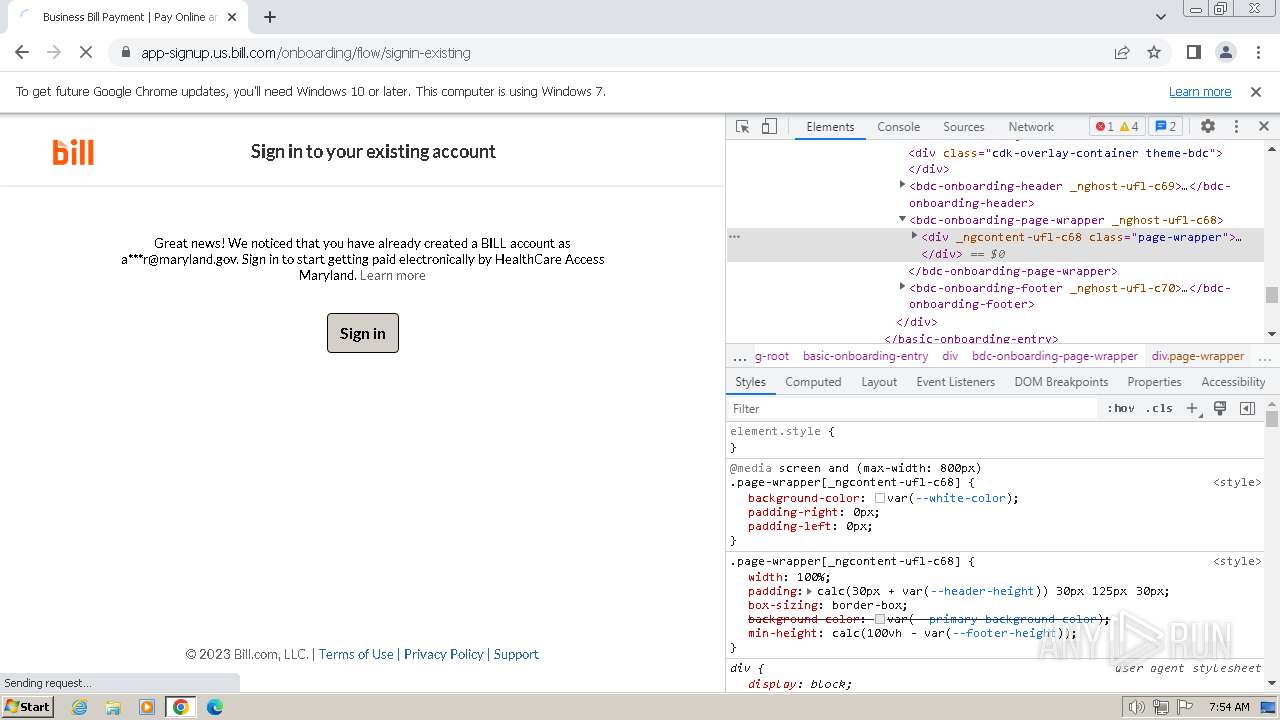Open the Privacy Policy link
1280x720 pixels.
coord(444,654)
